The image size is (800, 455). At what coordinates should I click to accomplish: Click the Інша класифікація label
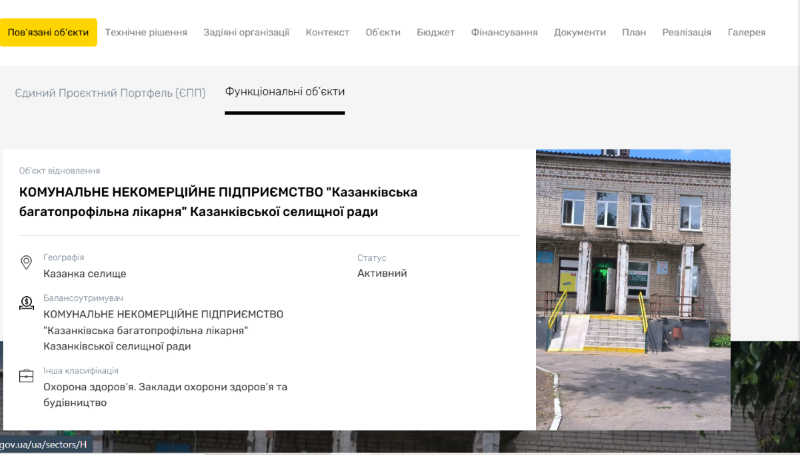(81, 371)
